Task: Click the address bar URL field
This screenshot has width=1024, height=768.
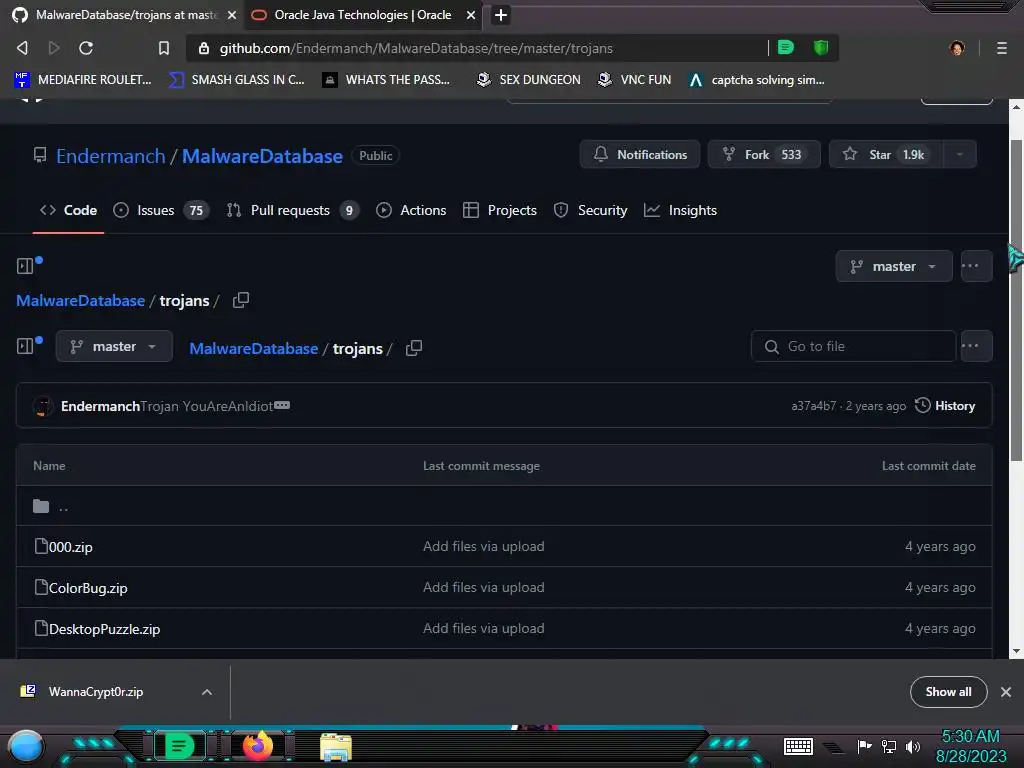Action: pyautogui.click(x=477, y=48)
